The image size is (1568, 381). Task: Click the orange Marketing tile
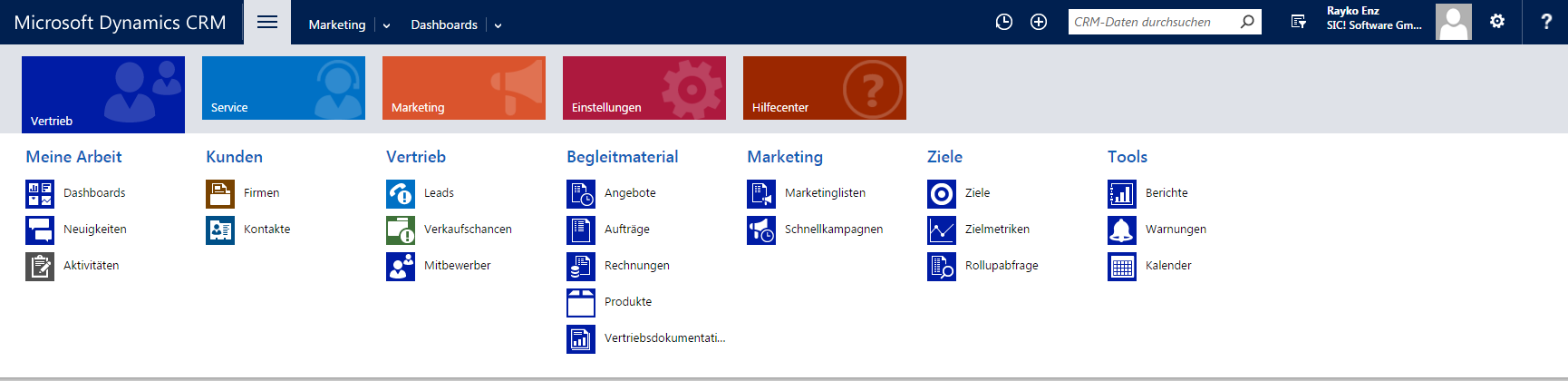[464, 88]
